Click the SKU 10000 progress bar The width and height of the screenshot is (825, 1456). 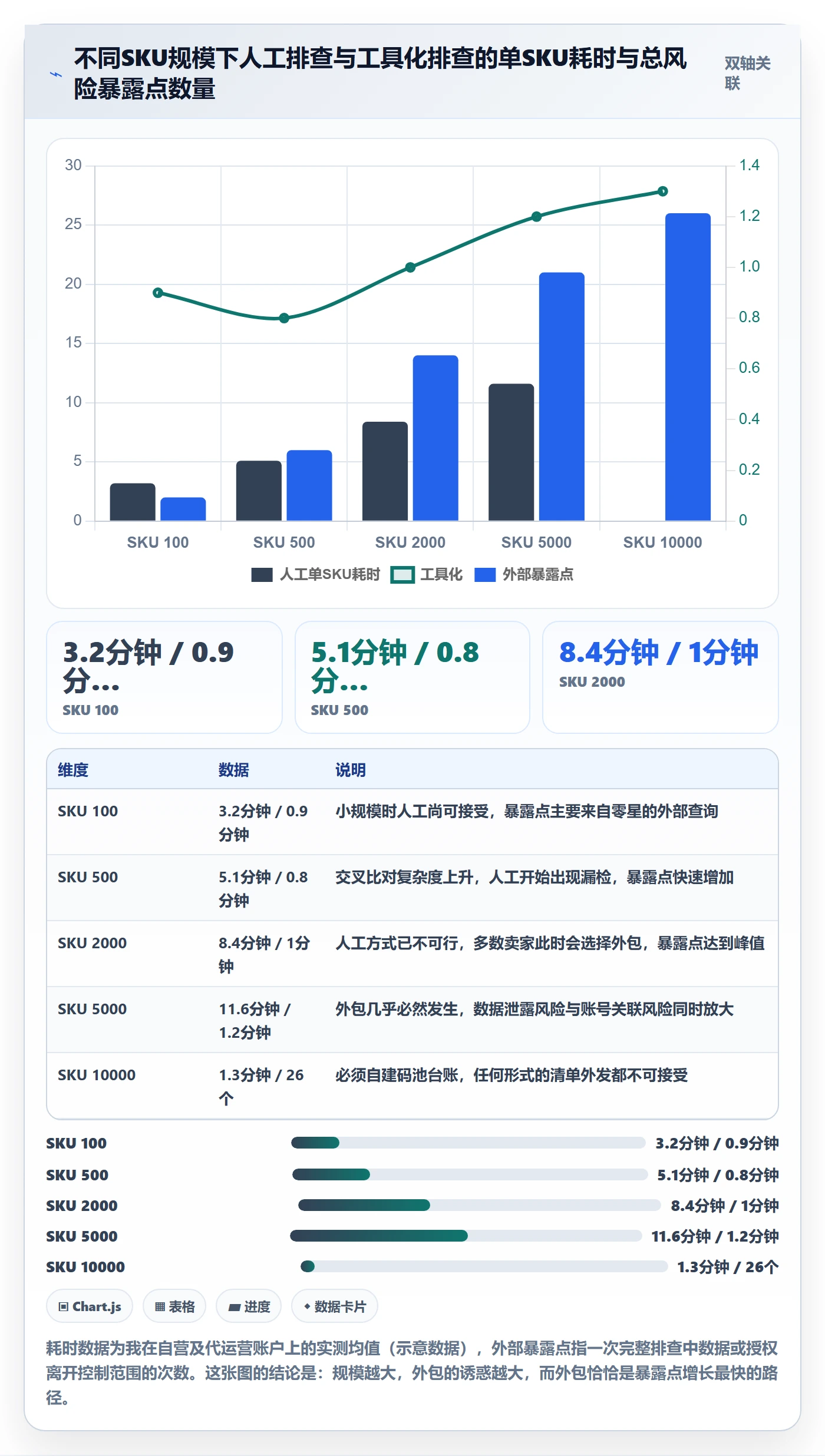[484, 1266]
